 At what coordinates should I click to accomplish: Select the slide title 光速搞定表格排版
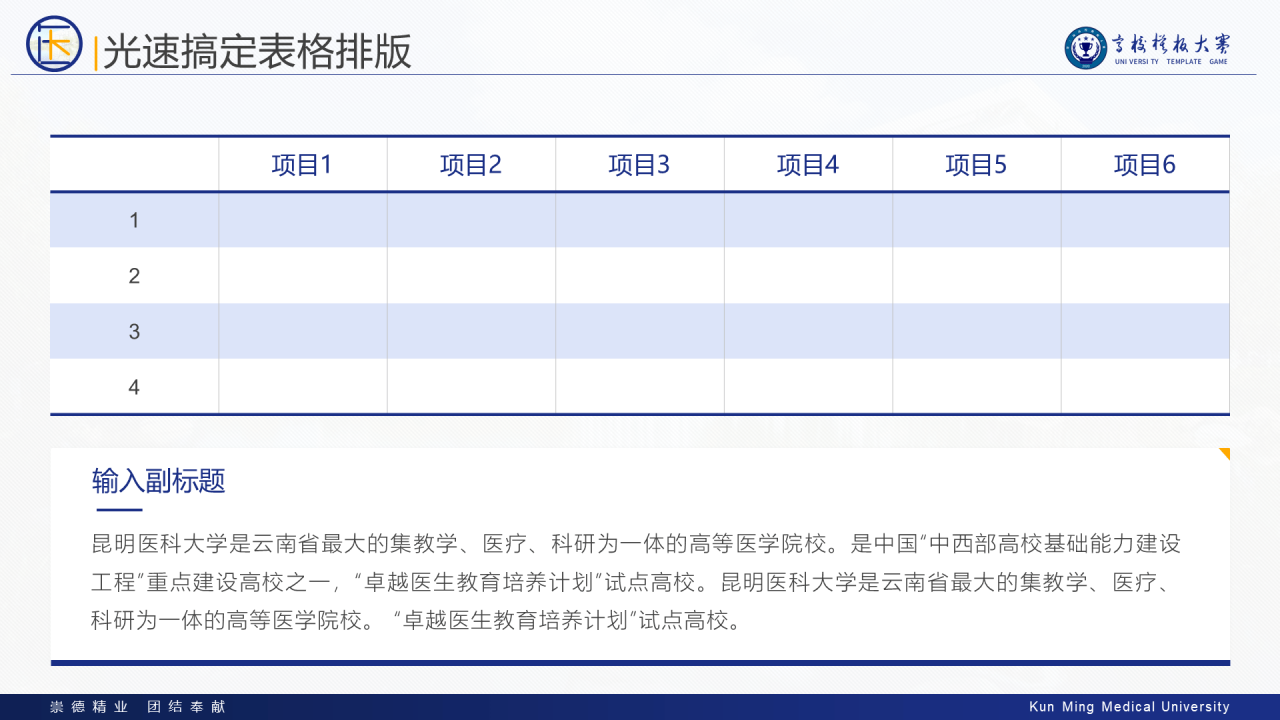click(x=257, y=51)
